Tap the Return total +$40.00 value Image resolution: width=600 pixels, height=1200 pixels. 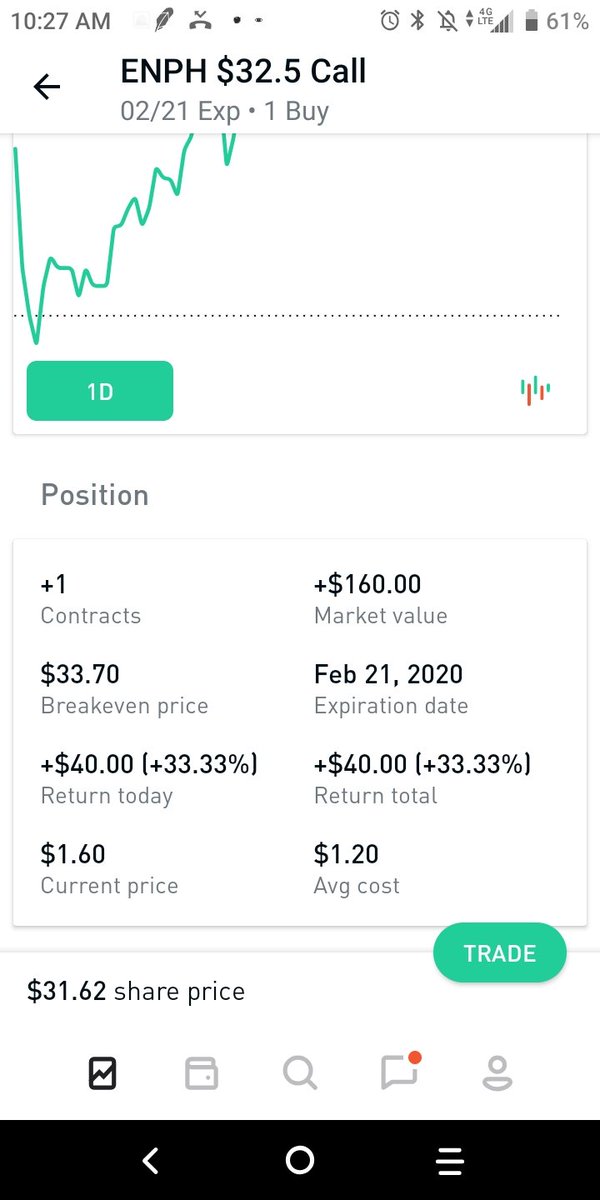point(422,765)
